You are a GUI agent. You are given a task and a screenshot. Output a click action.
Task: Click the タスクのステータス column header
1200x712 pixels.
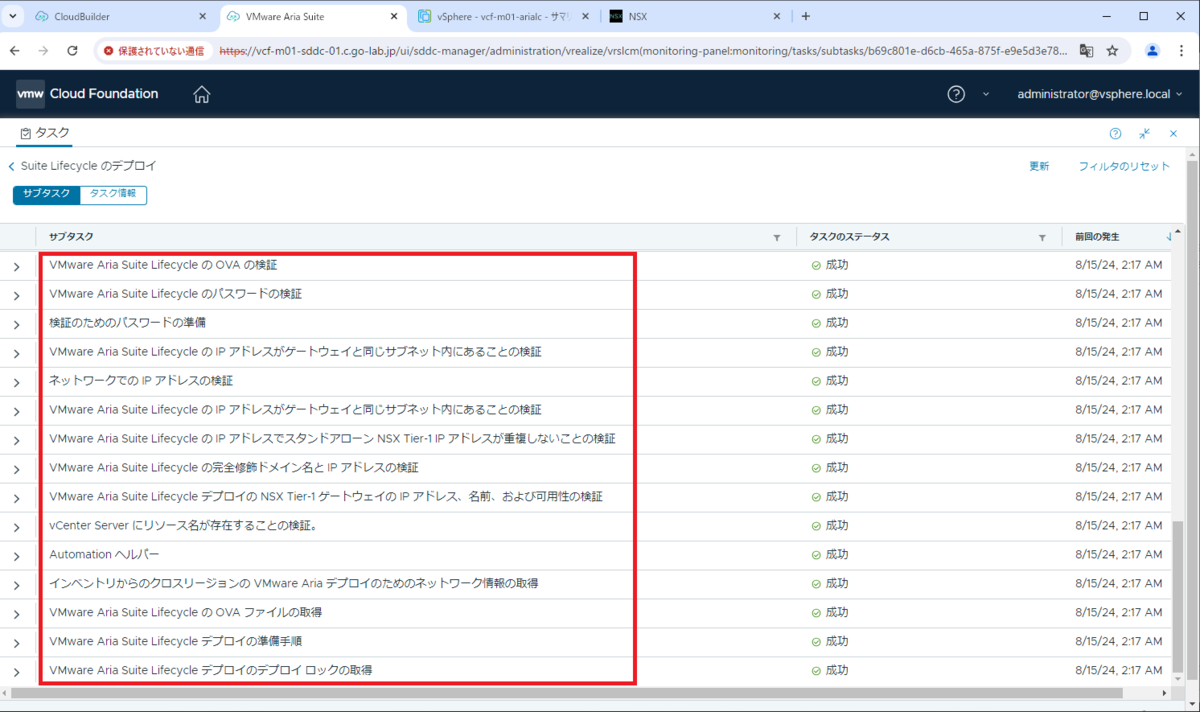coord(849,237)
